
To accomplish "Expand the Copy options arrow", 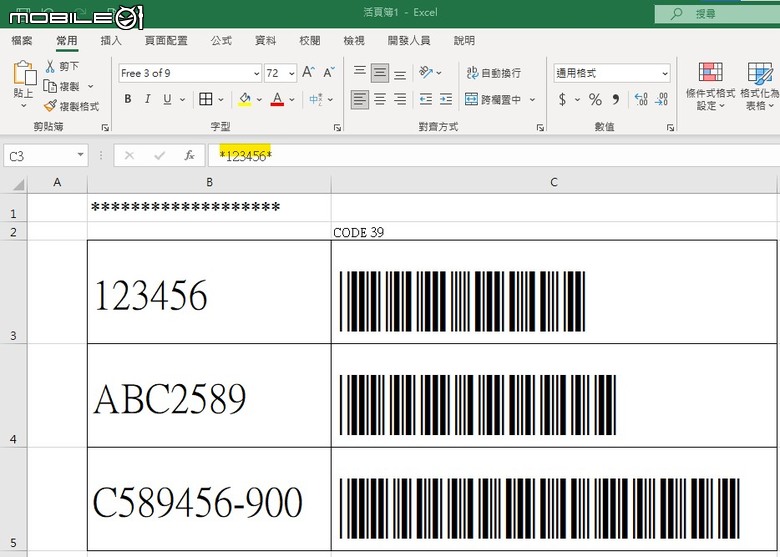I will click(x=91, y=86).
